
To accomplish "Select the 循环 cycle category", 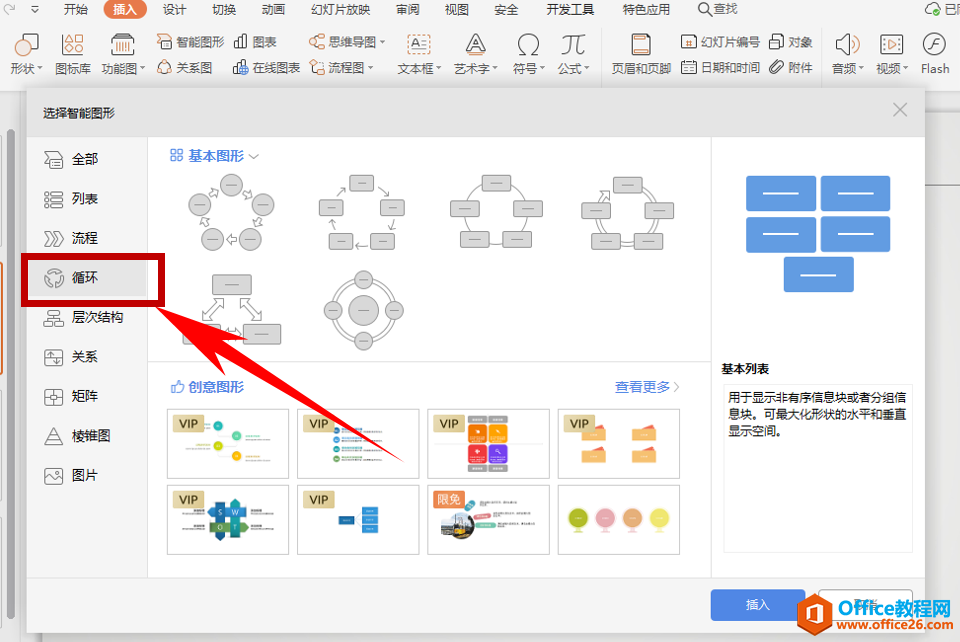I will (x=86, y=278).
